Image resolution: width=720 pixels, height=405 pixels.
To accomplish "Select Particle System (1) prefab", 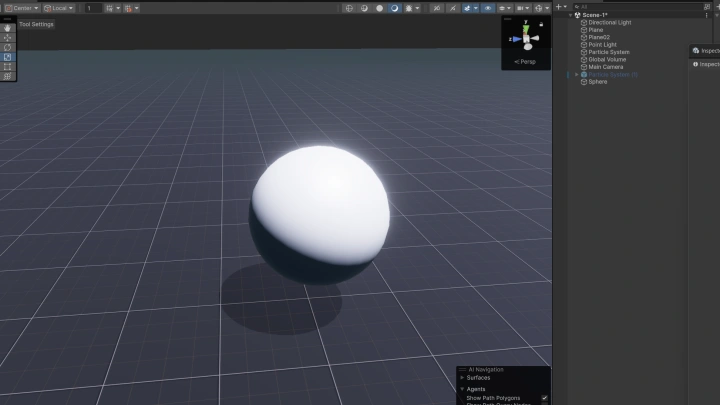I will click(613, 74).
